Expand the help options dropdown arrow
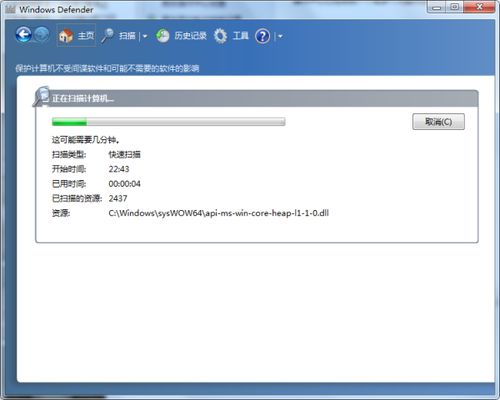 point(280,36)
